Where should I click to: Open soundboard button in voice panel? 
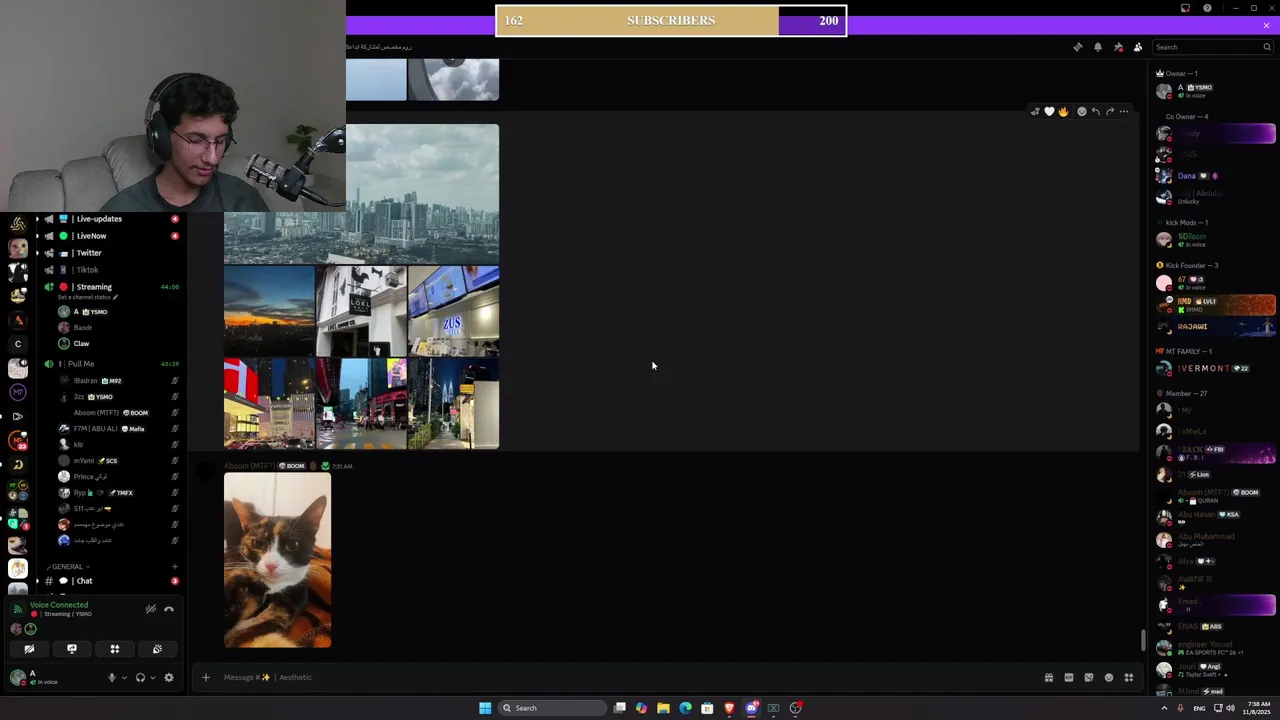[x=158, y=649]
